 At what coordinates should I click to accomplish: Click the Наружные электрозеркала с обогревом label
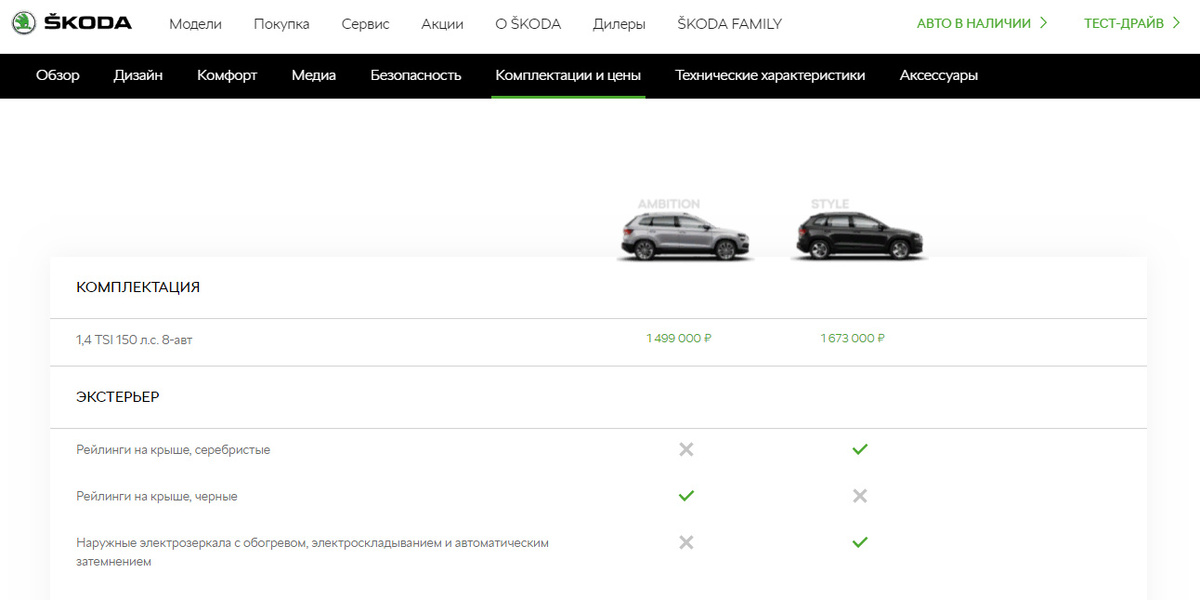pos(312,552)
